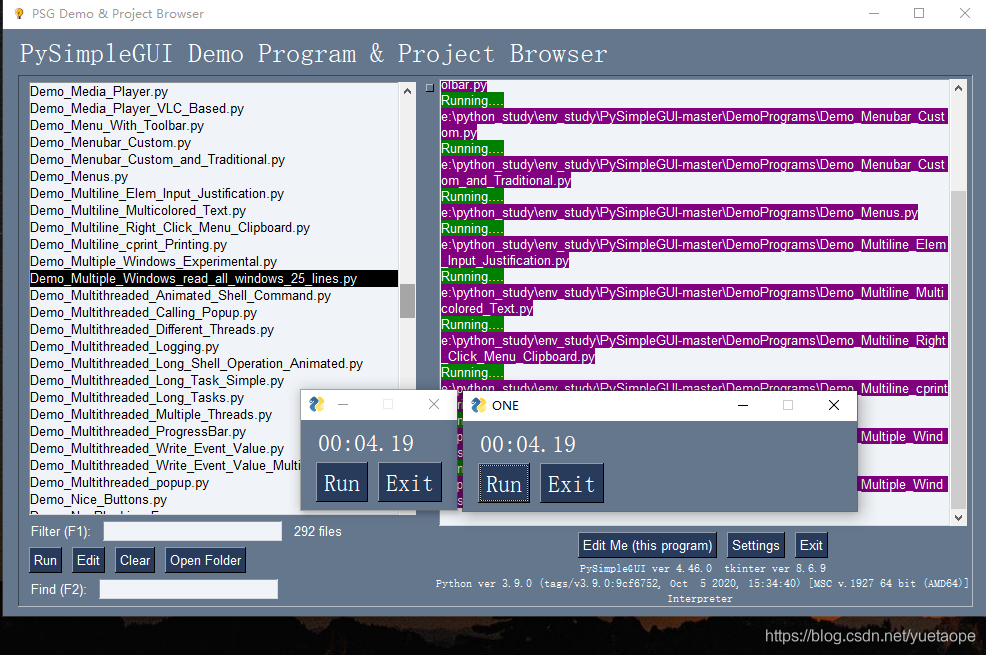This screenshot has width=986, height=655.
Task: Click Run button in the ONE window
Action: (x=504, y=484)
